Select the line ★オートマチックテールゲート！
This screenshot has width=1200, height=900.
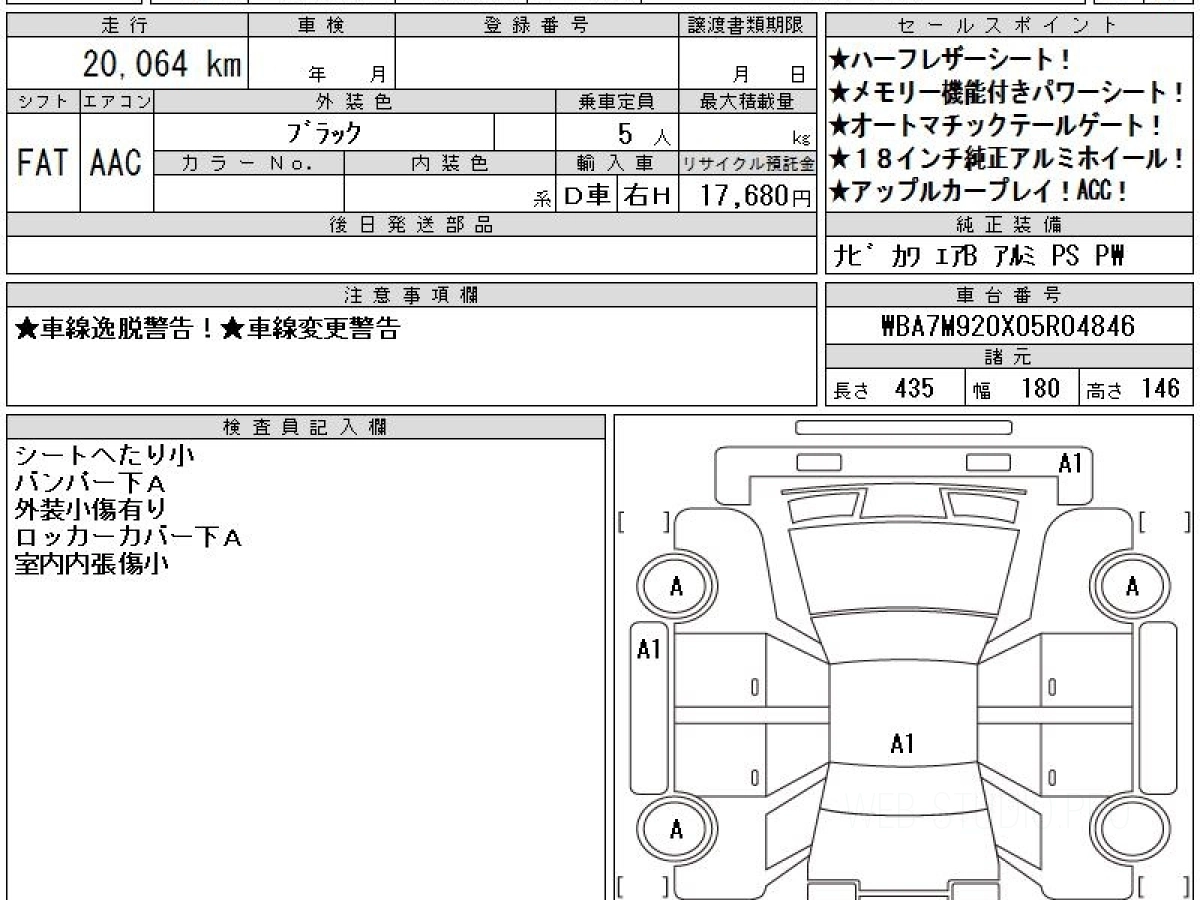997,126
